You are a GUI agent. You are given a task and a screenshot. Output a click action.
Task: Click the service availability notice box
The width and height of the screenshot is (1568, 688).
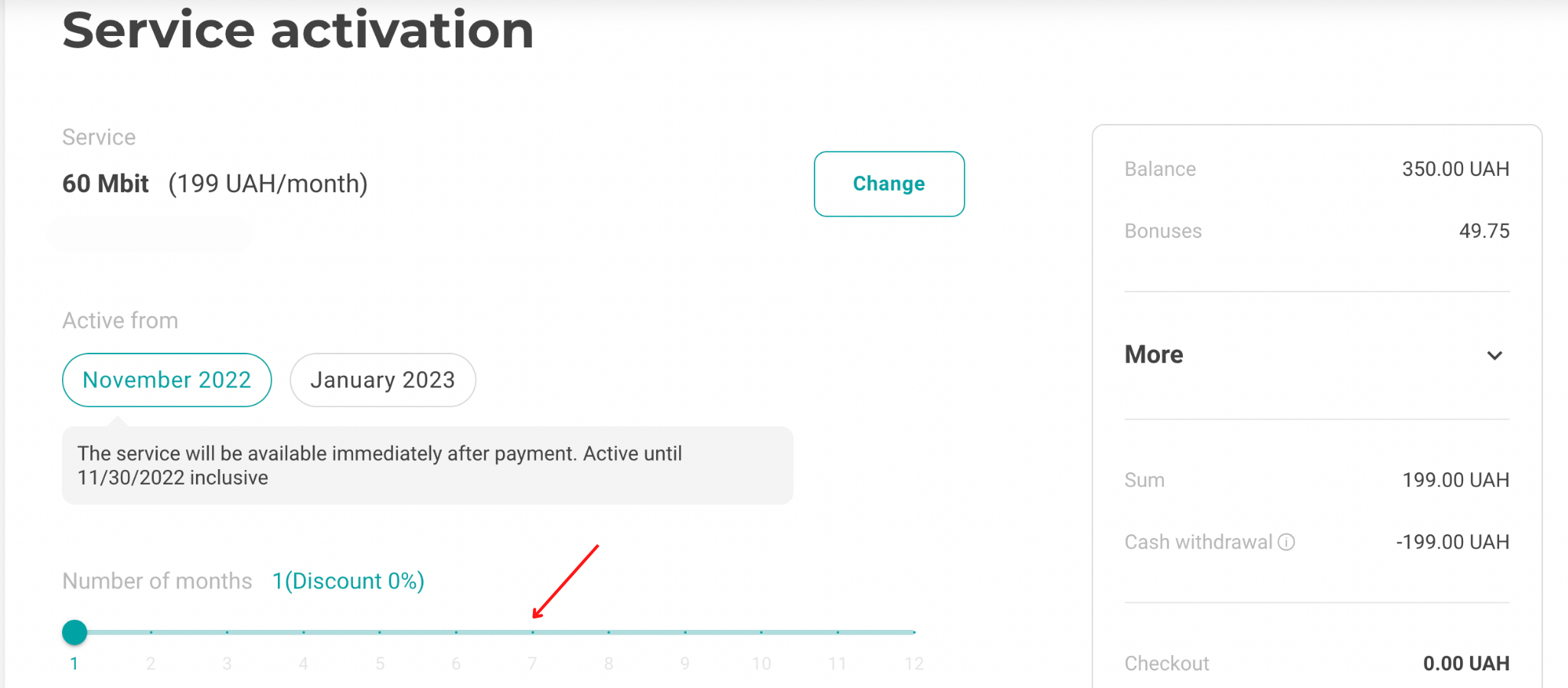tap(427, 465)
